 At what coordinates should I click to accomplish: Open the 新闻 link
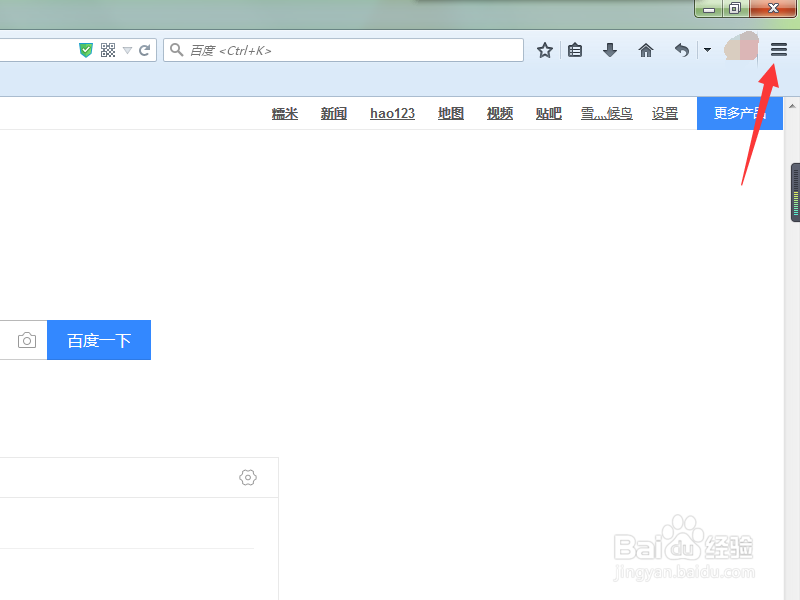coord(334,113)
